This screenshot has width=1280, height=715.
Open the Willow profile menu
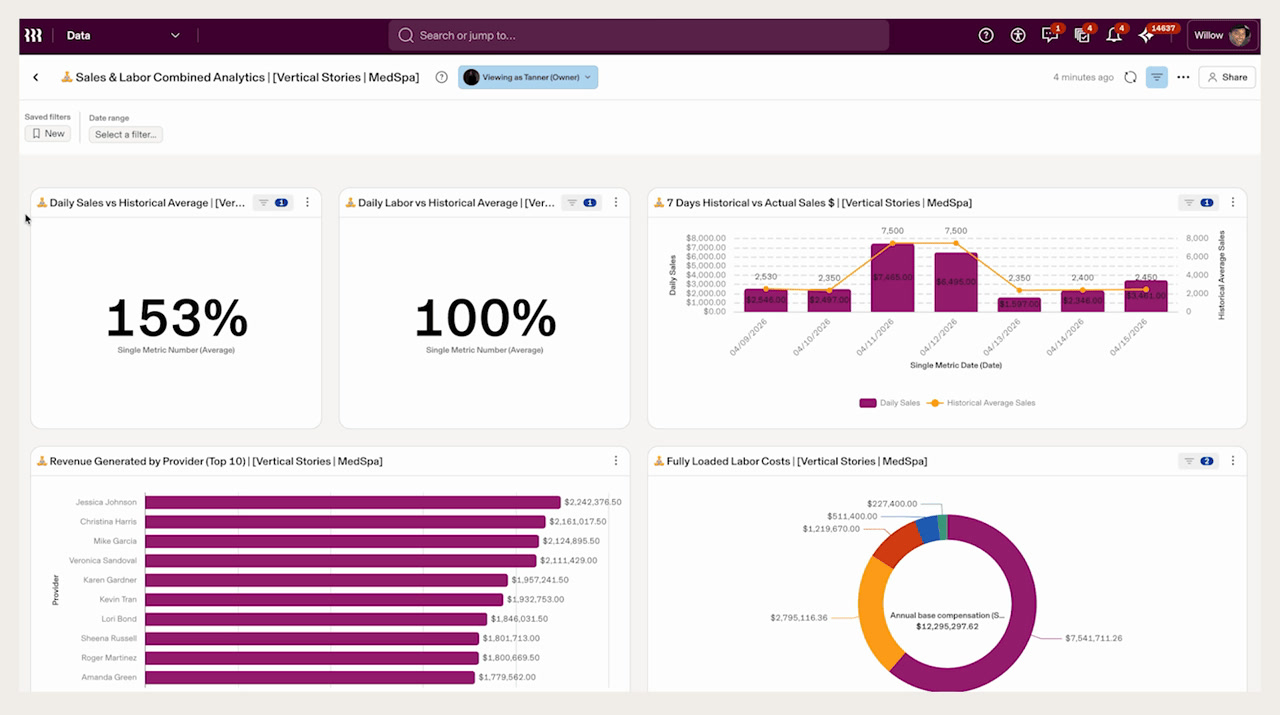click(1221, 35)
